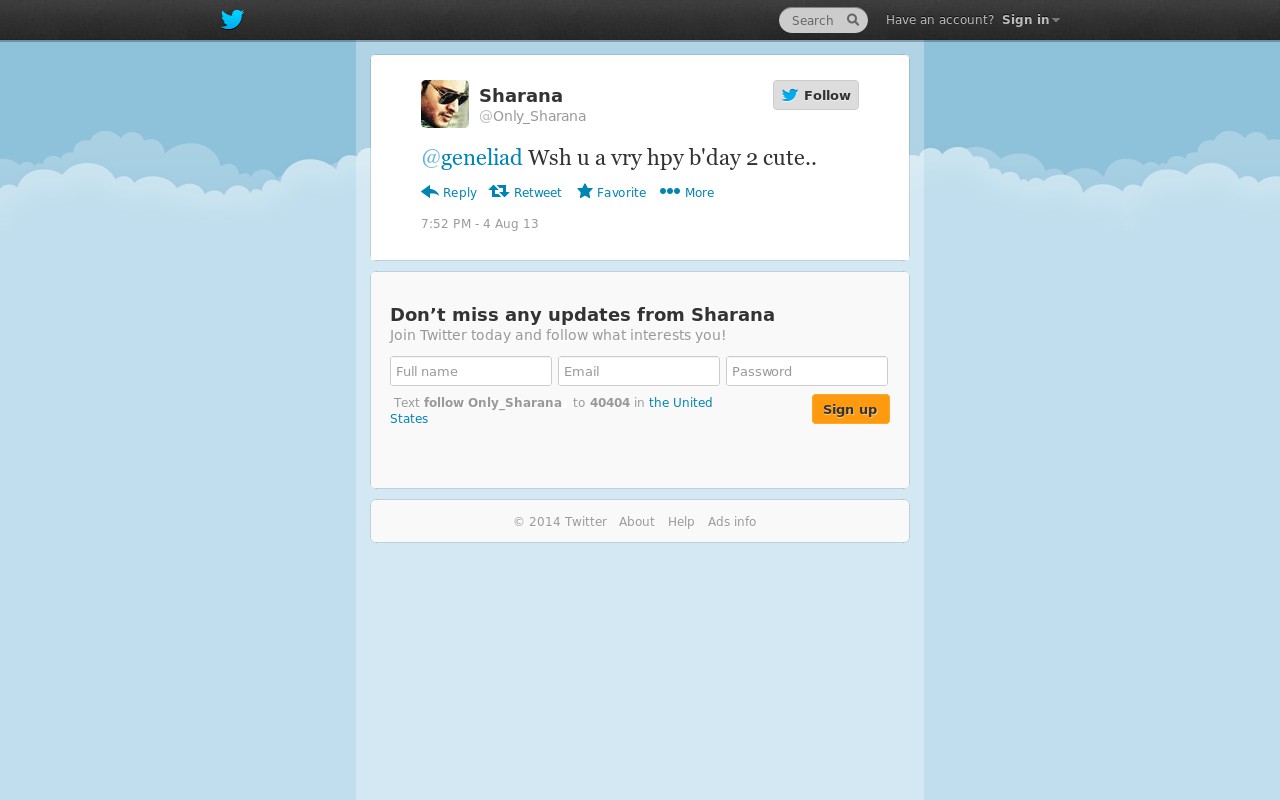Open the Ads info footer link
The image size is (1280, 800).
tap(732, 522)
